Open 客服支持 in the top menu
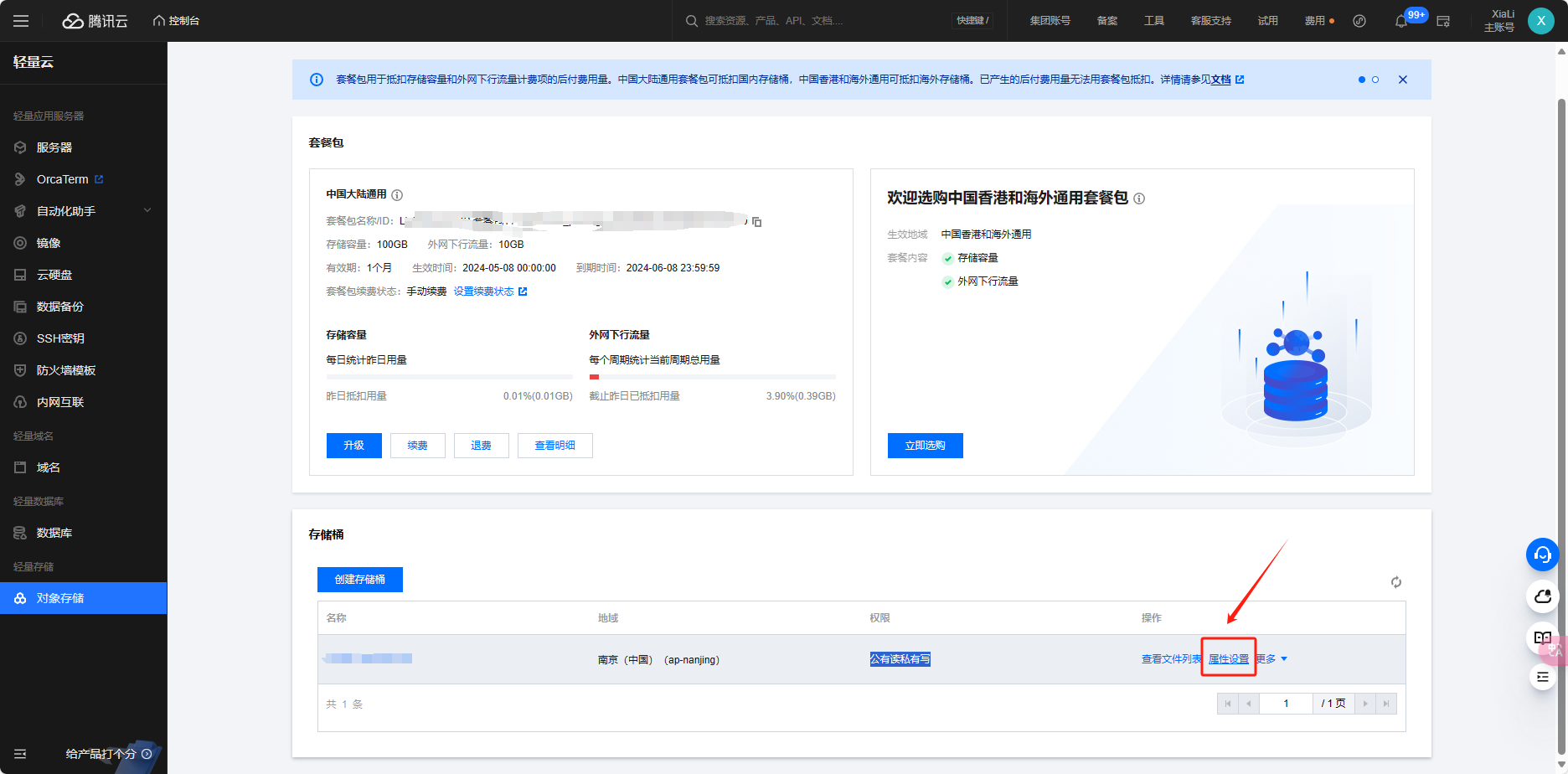Viewport: 1568px width, 774px height. click(x=1210, y=21)
